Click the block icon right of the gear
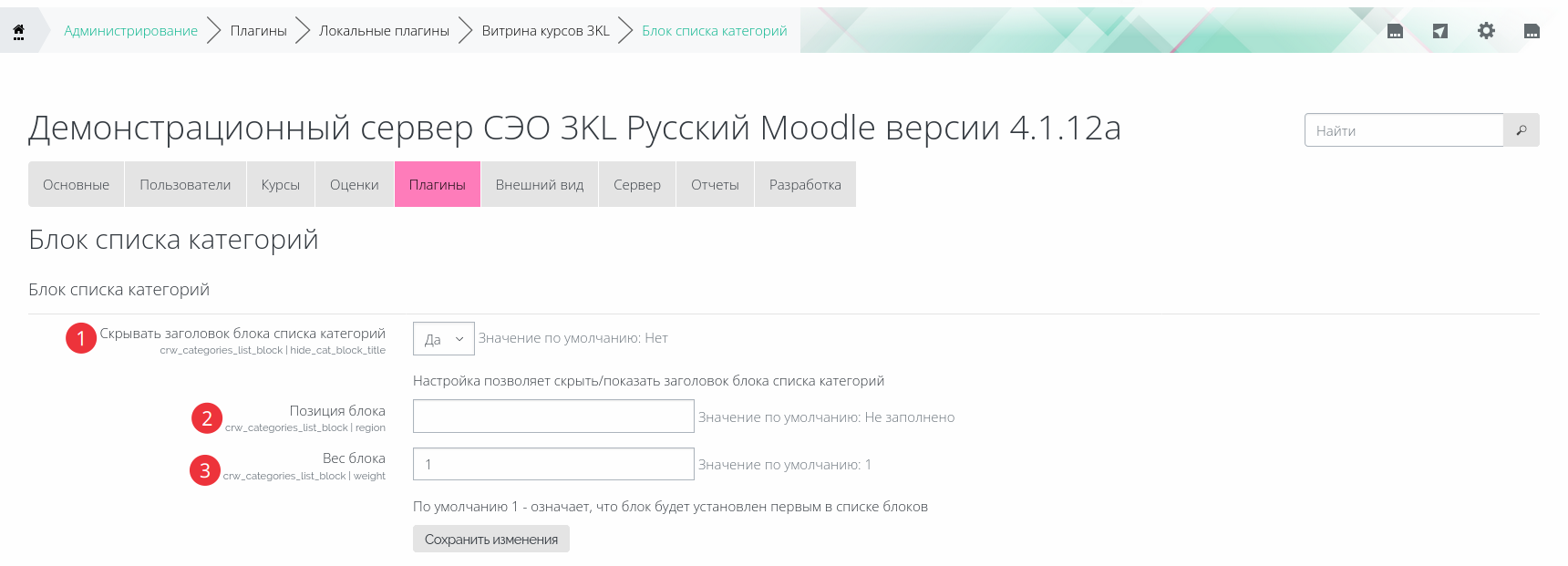This screenshot has width=1568, height=566. tap(1532, 31)
